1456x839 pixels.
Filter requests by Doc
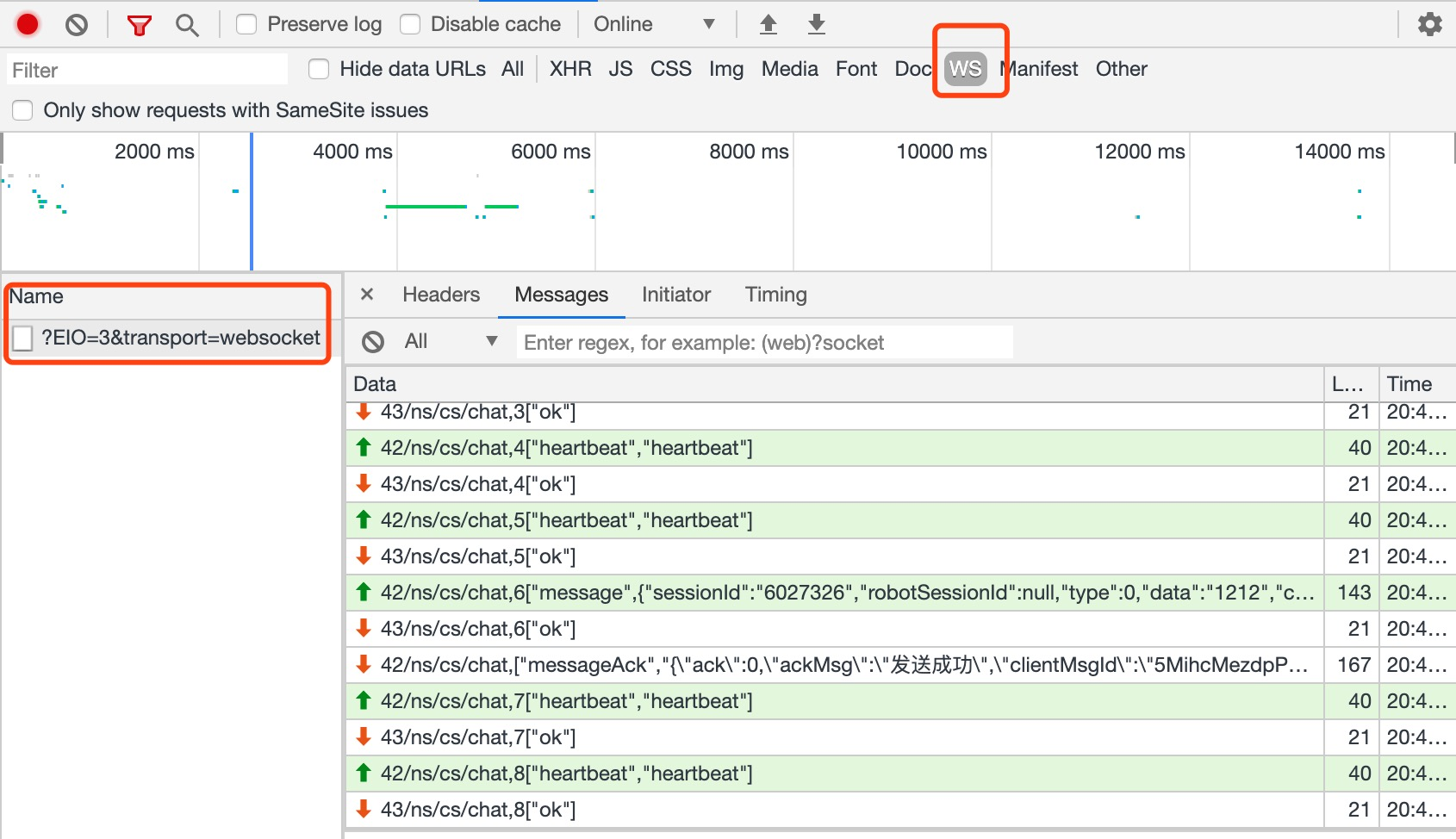tap(913, 69)
